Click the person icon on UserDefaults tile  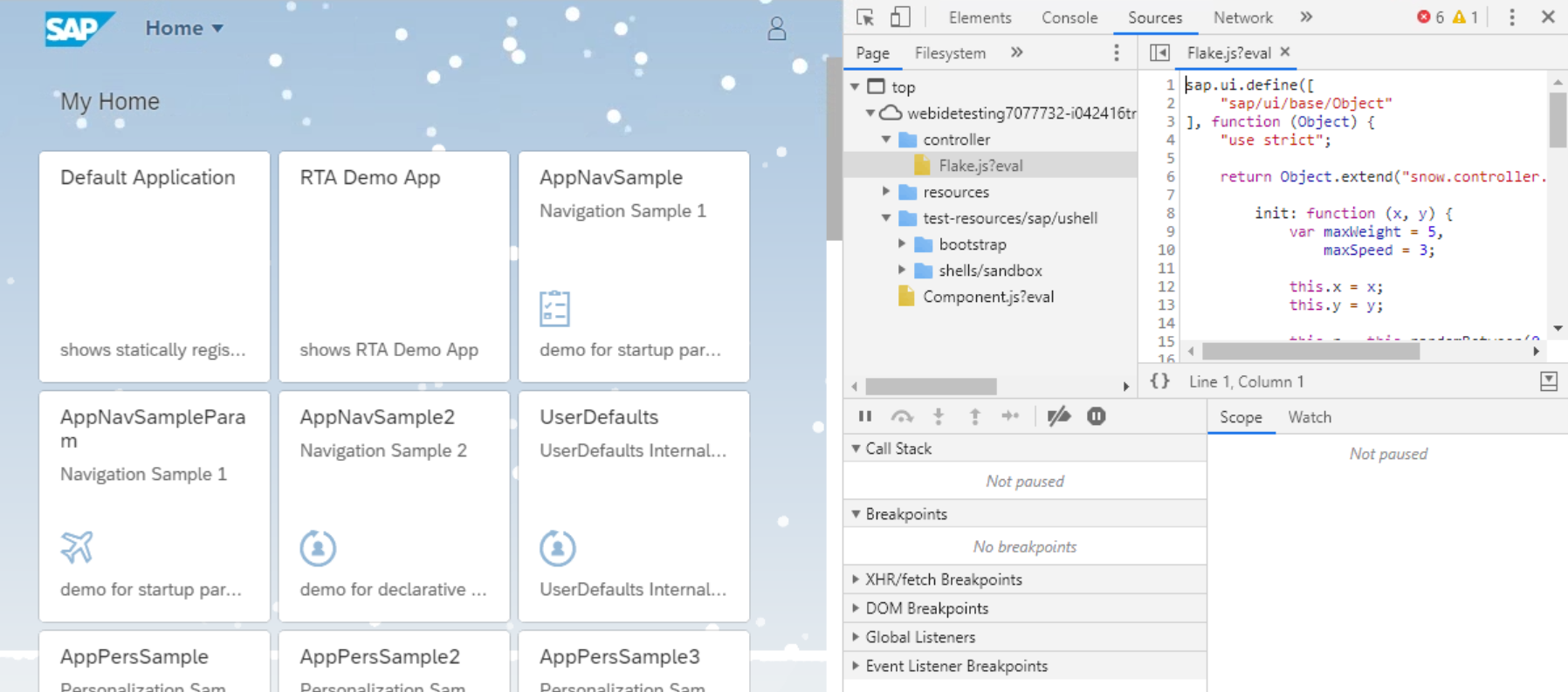557,548
